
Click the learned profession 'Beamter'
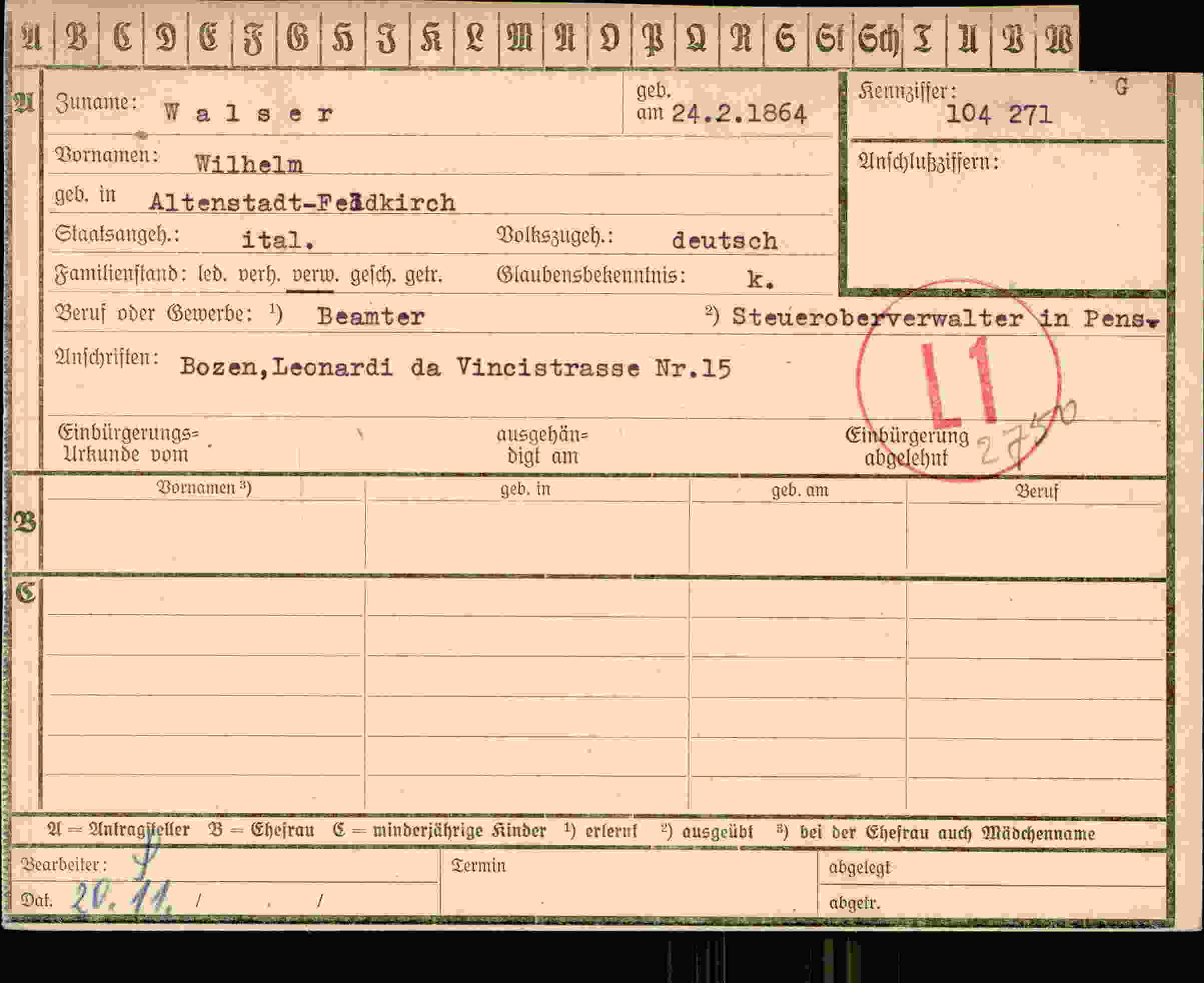[371, 316]
